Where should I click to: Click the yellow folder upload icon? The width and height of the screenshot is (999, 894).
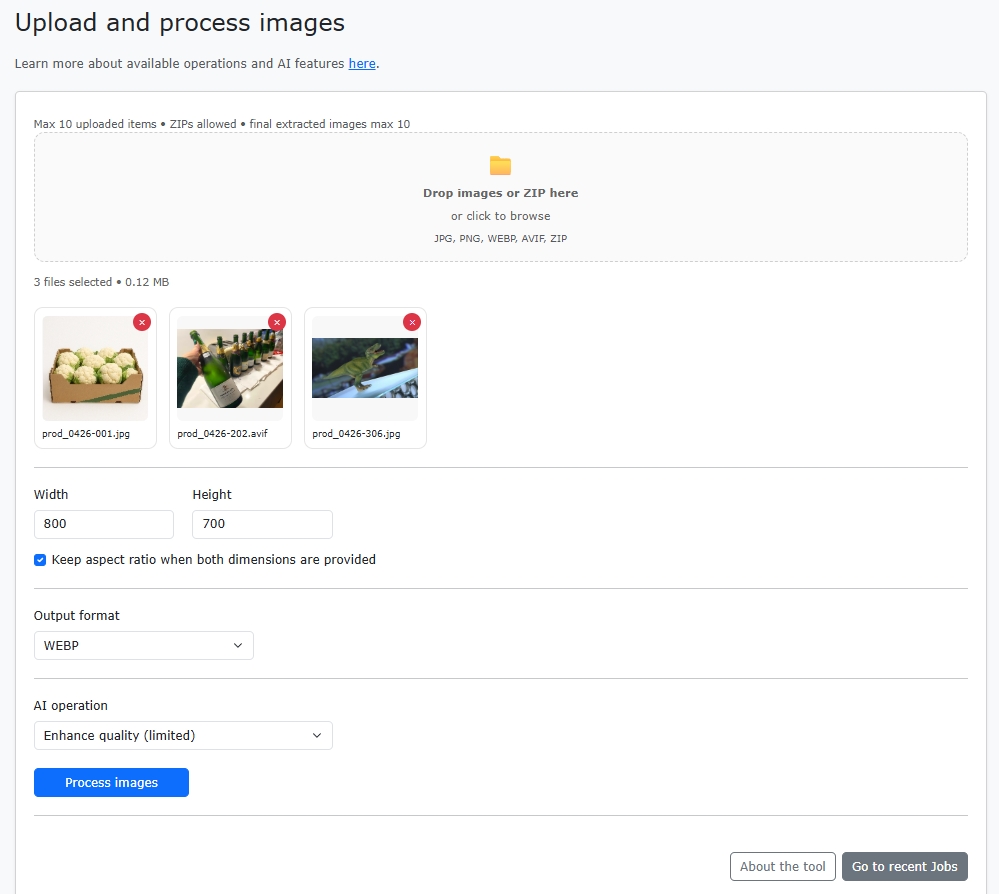(500, 166)
